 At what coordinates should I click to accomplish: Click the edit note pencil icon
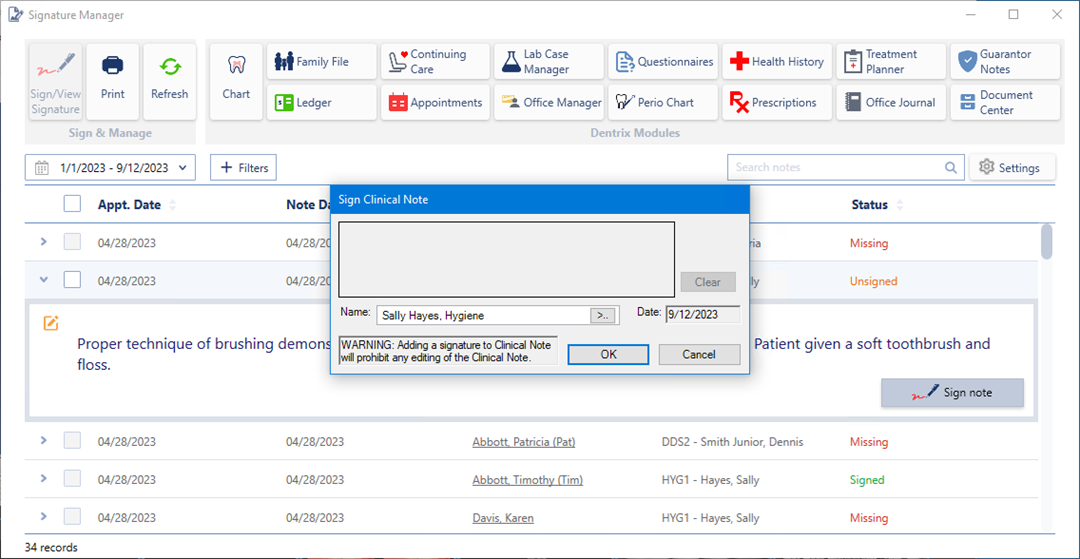[x=51, y=323]
